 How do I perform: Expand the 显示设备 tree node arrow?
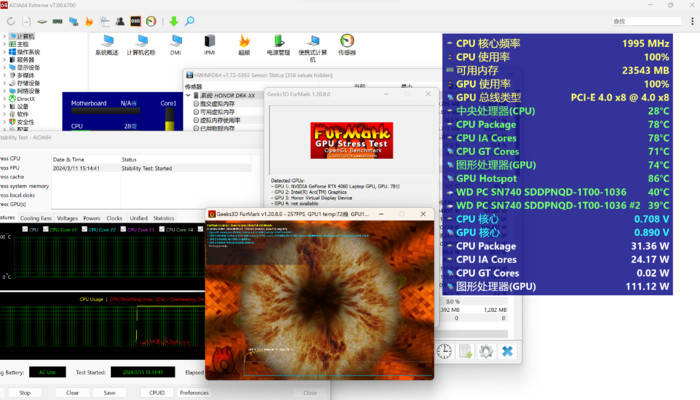tap(4, 67)
